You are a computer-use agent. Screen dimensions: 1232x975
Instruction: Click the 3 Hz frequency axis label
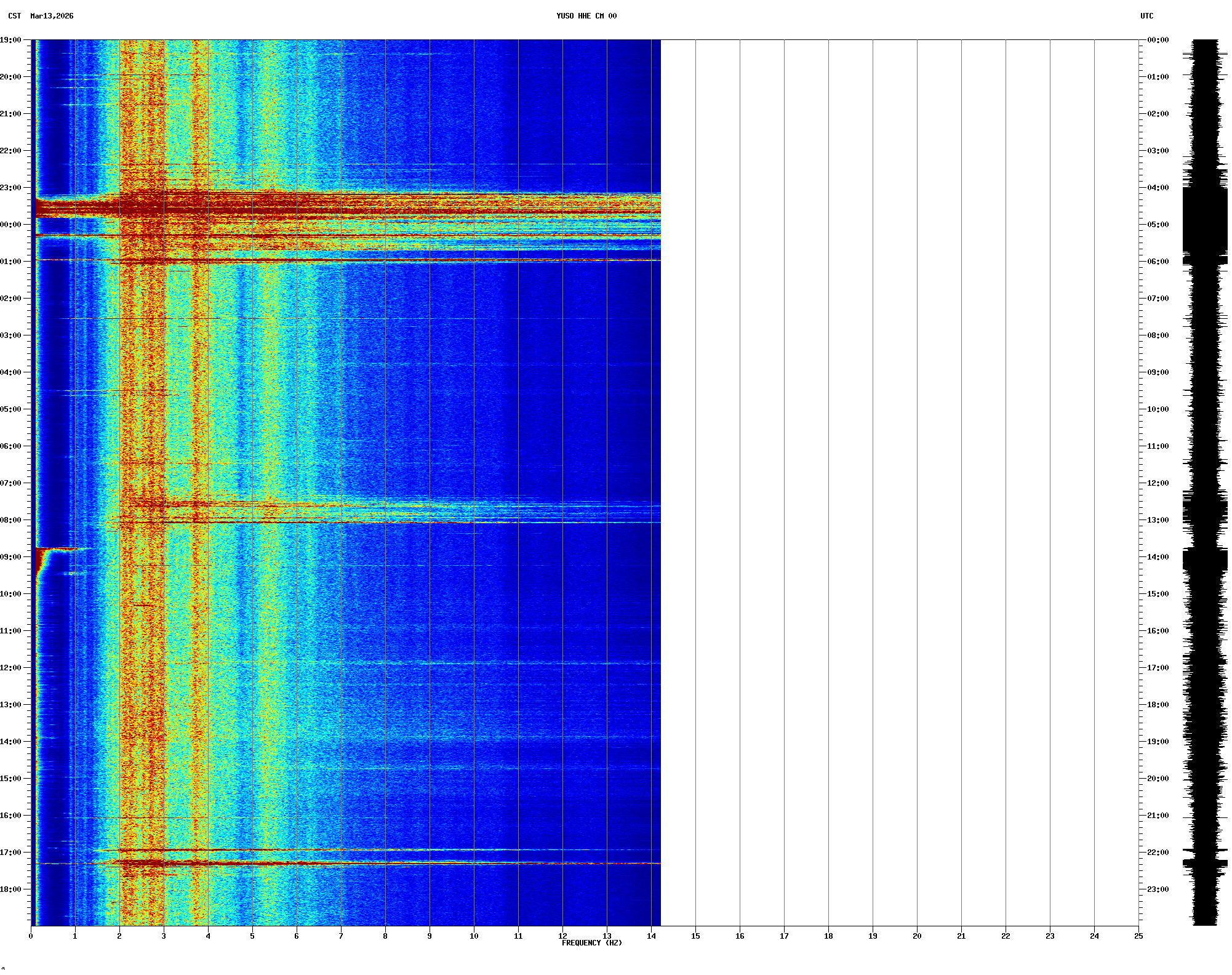[164, 936]
